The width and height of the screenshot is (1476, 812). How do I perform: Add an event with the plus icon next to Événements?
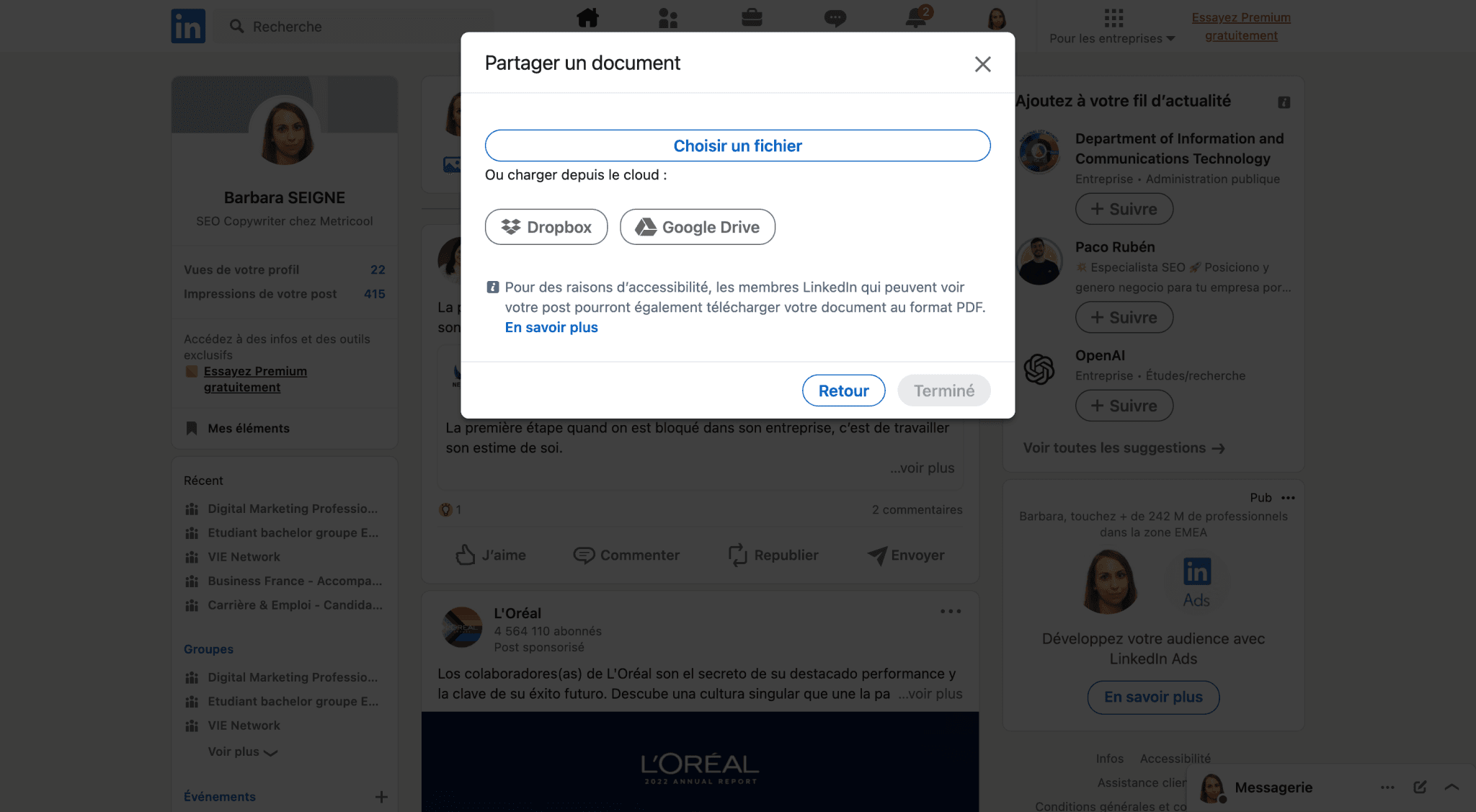[381, 797]
